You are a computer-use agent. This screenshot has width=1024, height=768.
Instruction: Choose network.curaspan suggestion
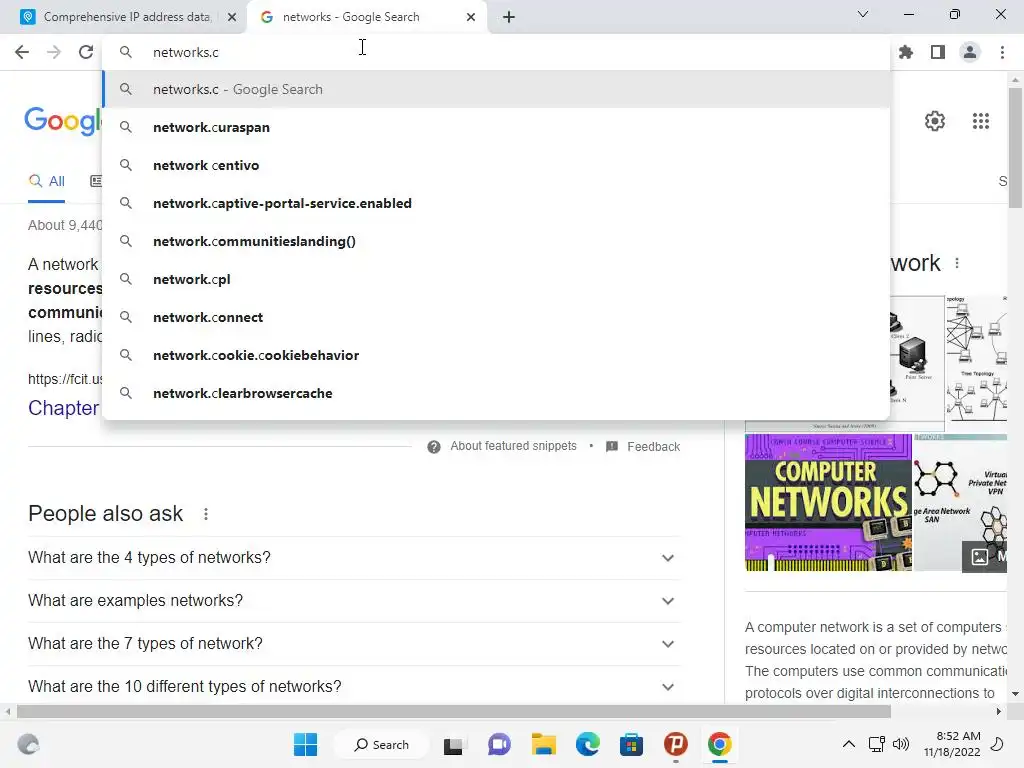pyautogui.click(x=496, y=127)
